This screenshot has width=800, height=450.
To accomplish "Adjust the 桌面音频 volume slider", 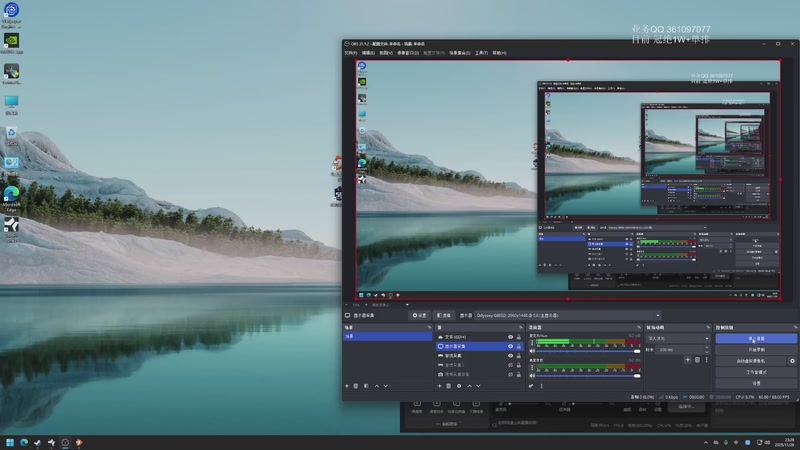I will (x=588, y=376).
